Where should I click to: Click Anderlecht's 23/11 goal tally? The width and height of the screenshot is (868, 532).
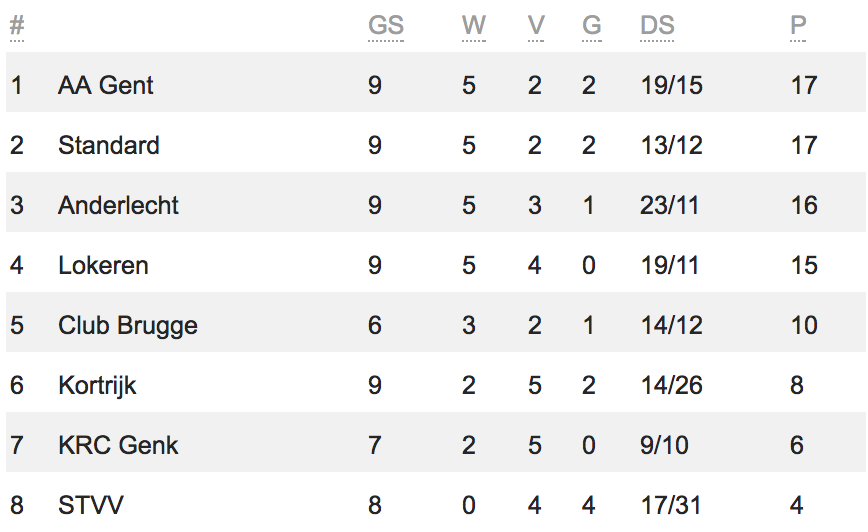[669, 205]
